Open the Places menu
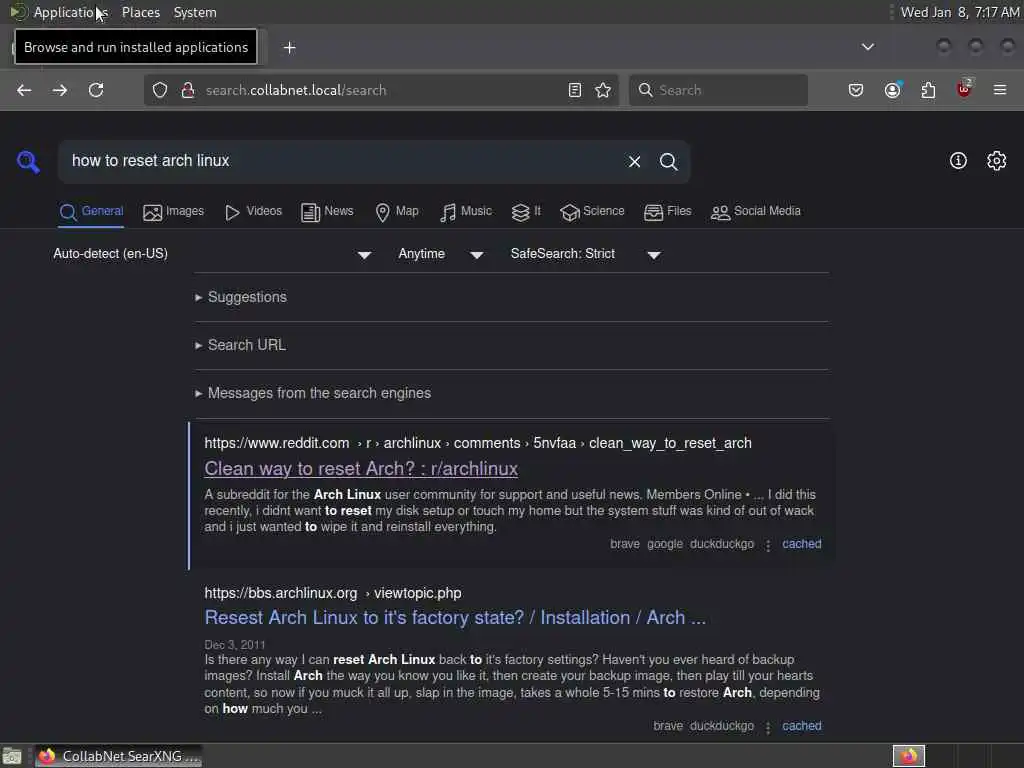1024x768 pixels. [x=141, y=12]
